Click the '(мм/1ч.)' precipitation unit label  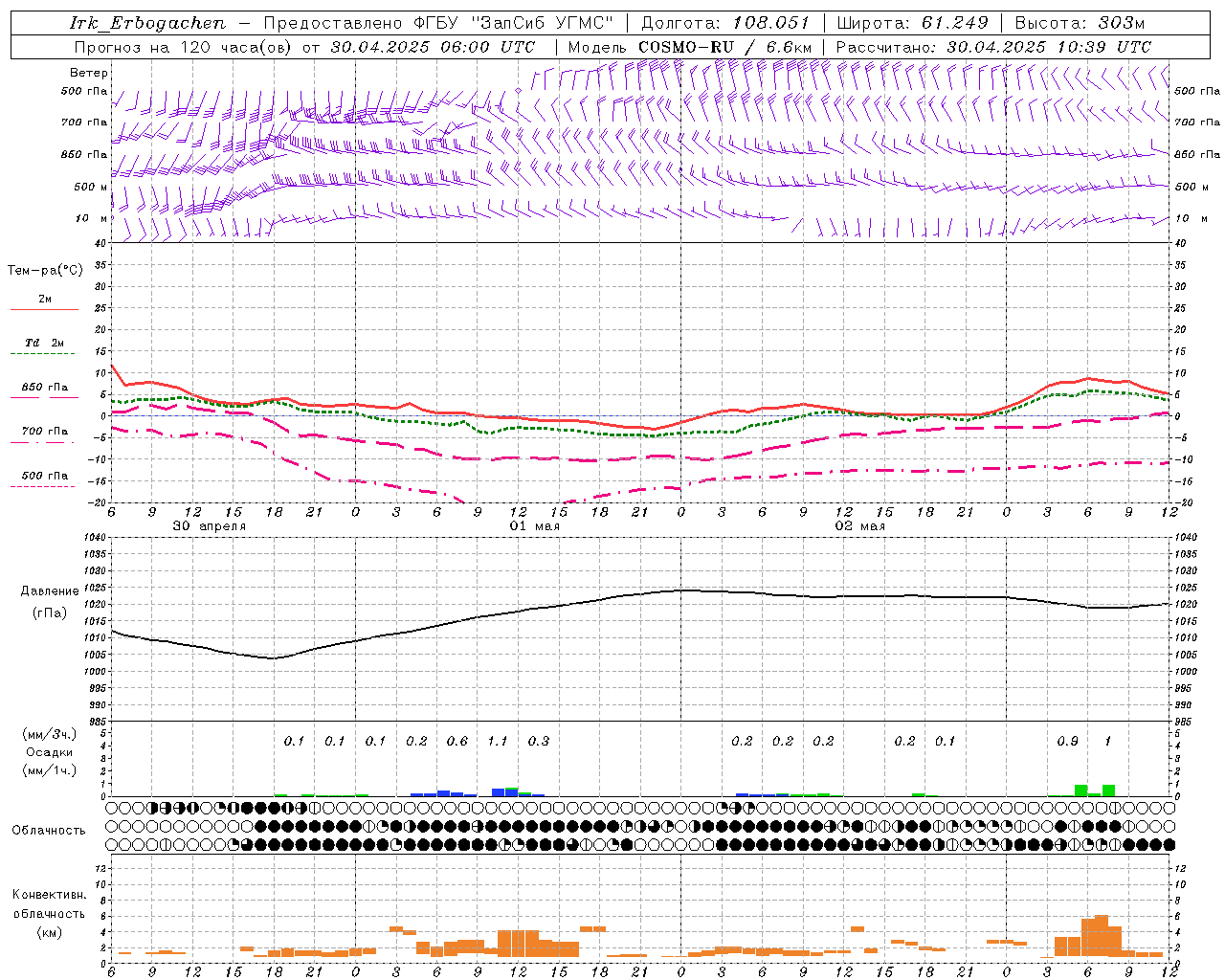tap(49, 770)
